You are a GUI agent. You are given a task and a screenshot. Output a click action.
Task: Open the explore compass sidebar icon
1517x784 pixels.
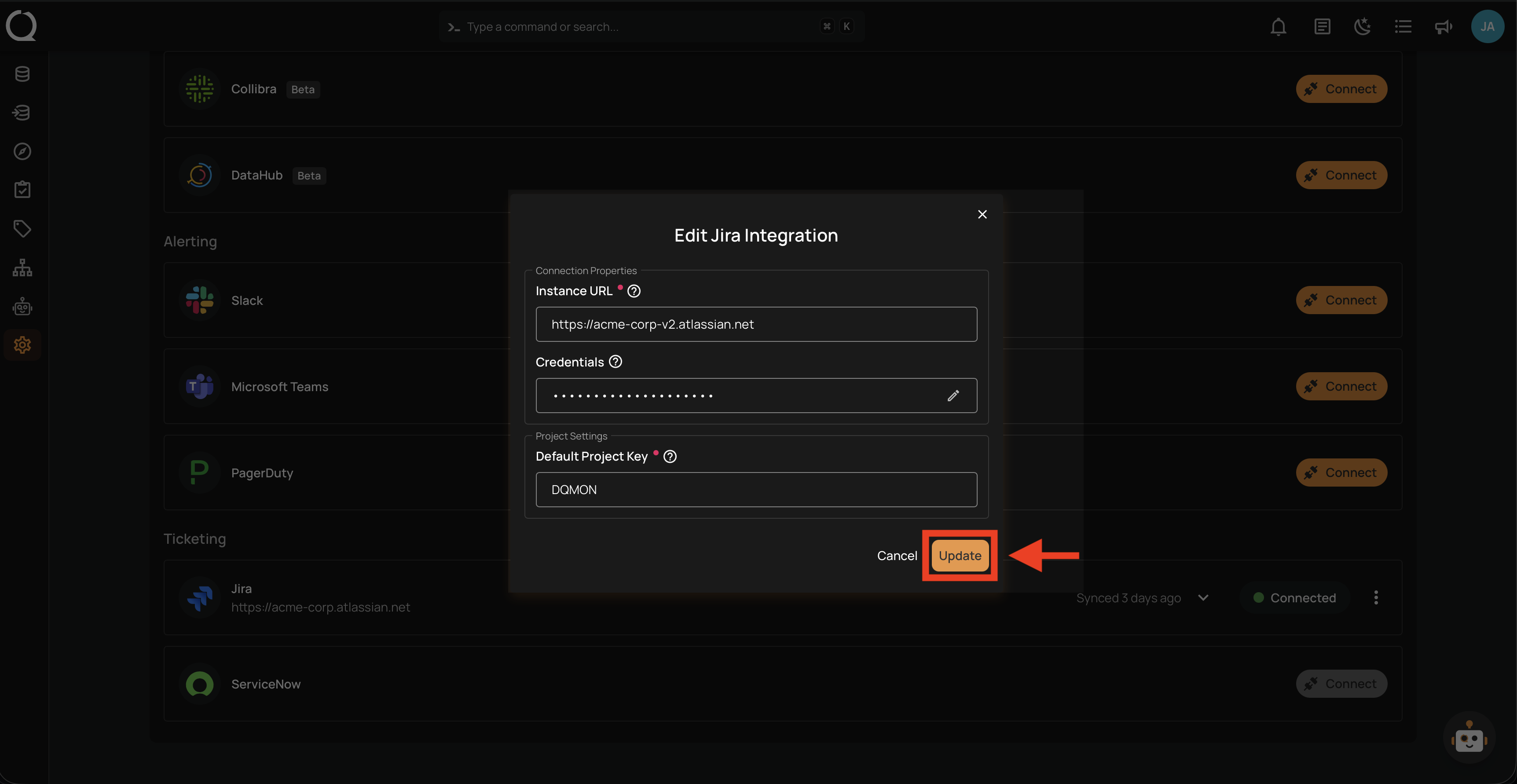22,151
